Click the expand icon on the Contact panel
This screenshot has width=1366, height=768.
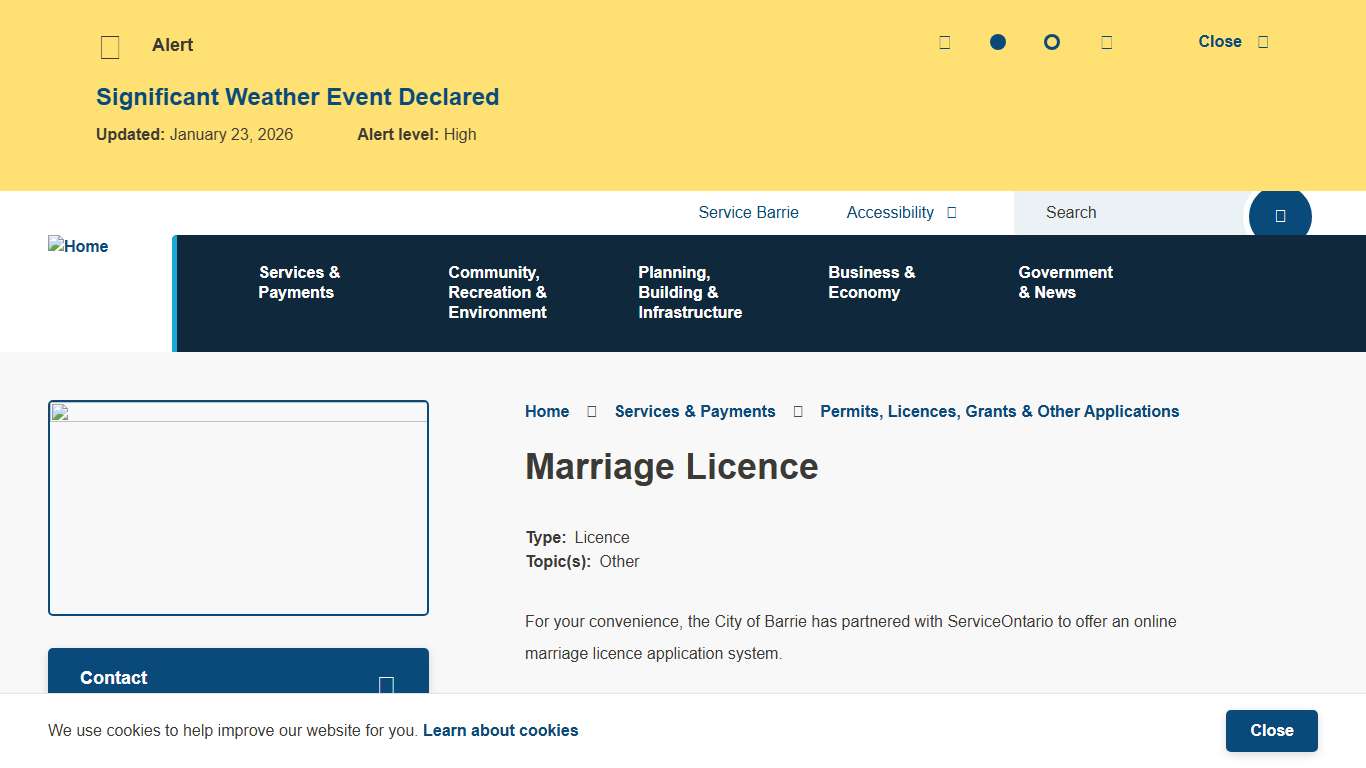pyautogui.click(x=385, y=684)
